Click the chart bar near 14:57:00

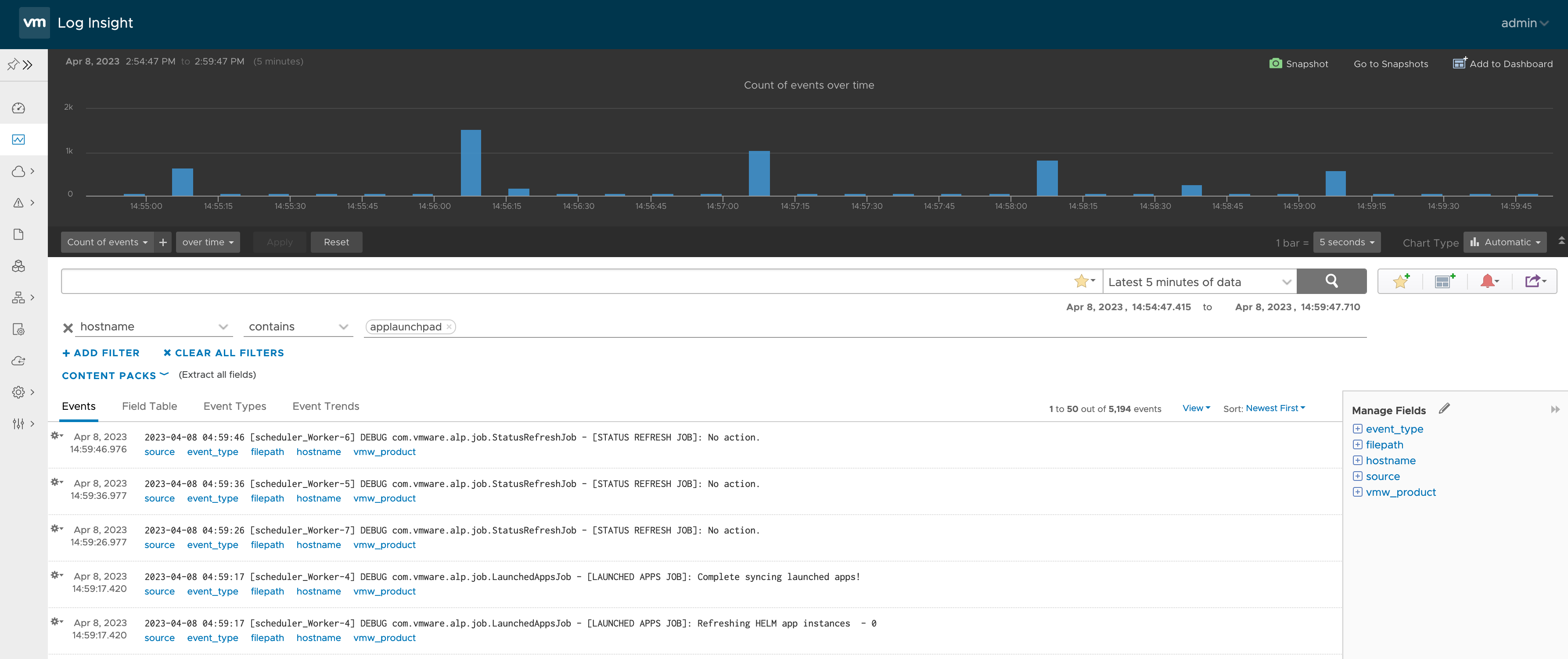click(x=759, y=173)
